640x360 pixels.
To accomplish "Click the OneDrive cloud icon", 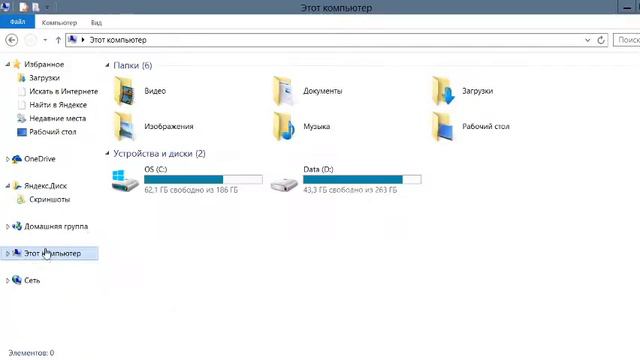I will coord(17,159).
